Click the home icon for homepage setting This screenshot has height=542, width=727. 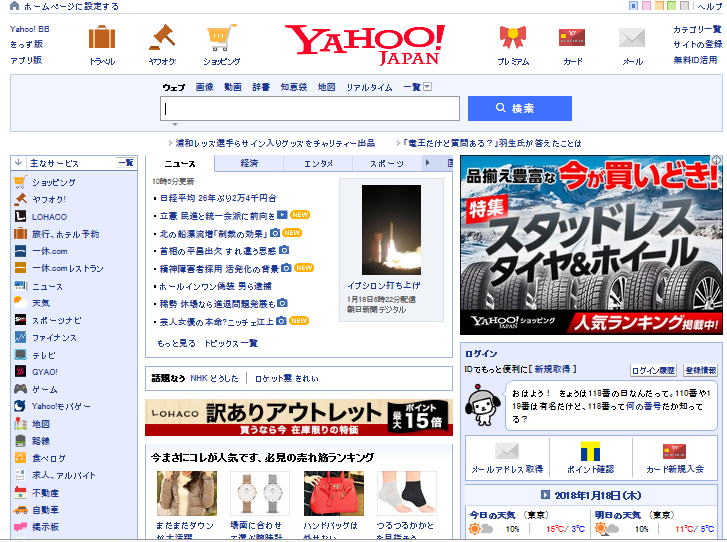point(14,6)
